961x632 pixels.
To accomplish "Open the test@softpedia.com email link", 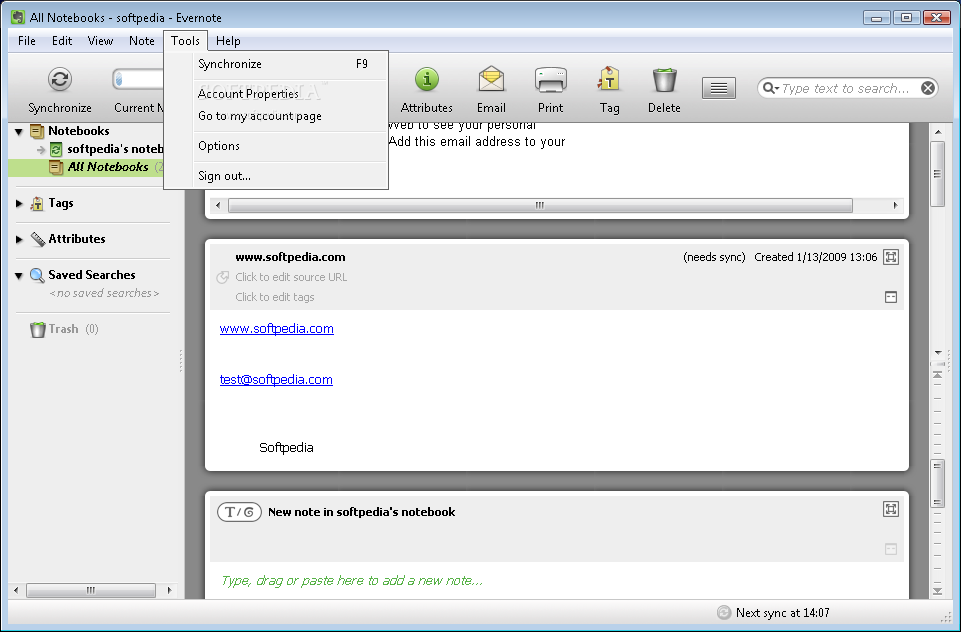I will coord(276,379).
